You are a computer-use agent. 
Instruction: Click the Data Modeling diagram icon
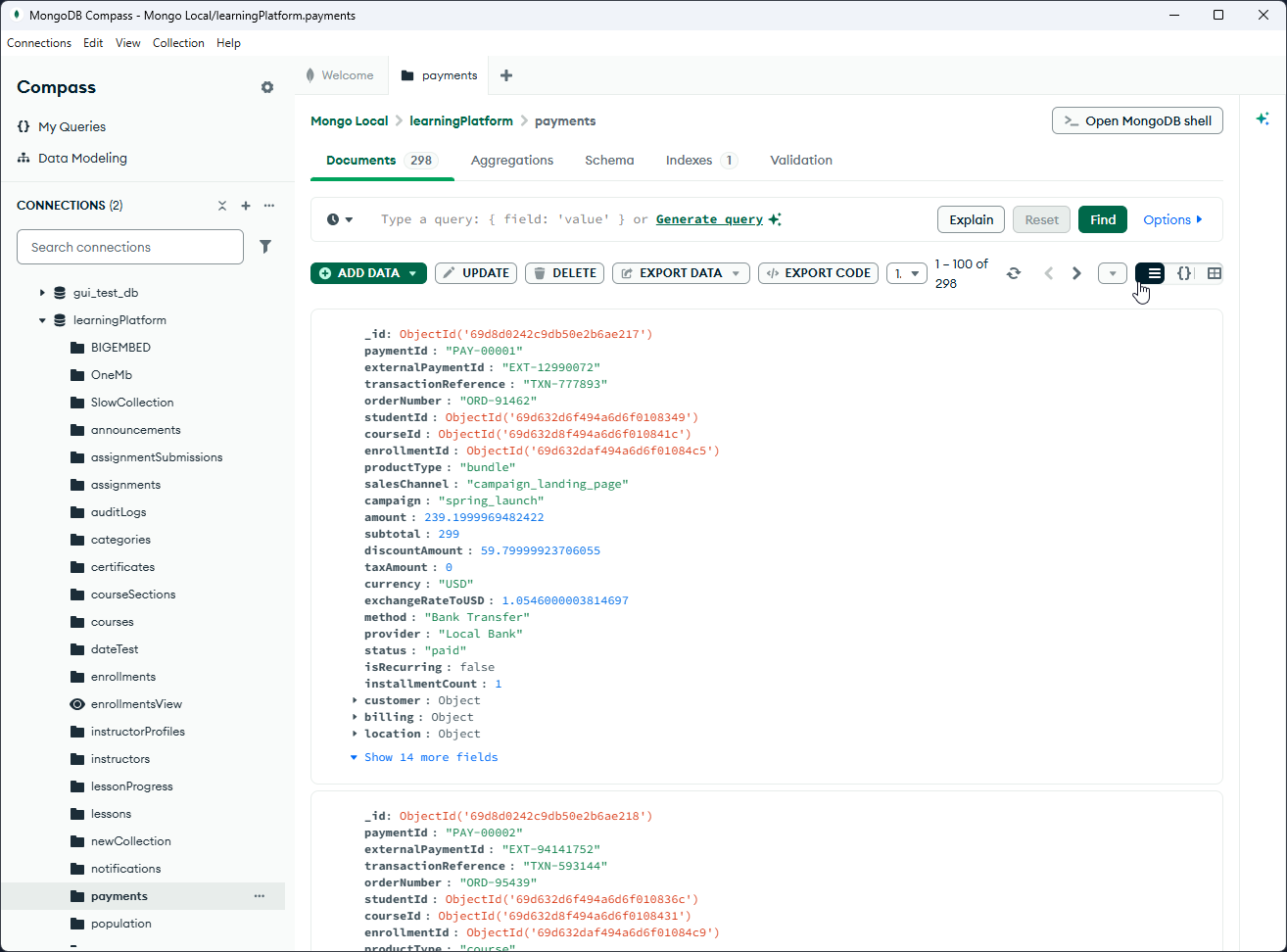coord(24,158)
